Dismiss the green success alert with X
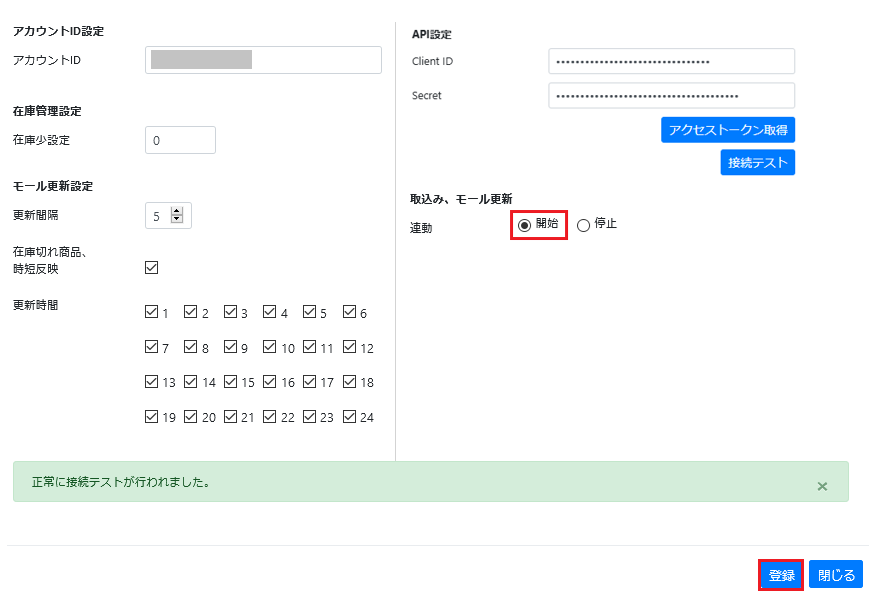 click(822, 486)
